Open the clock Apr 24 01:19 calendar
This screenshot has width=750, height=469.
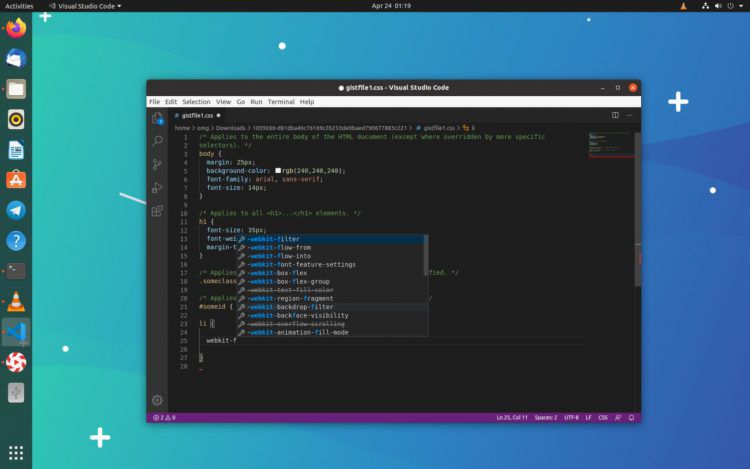(x=391, y=6)
